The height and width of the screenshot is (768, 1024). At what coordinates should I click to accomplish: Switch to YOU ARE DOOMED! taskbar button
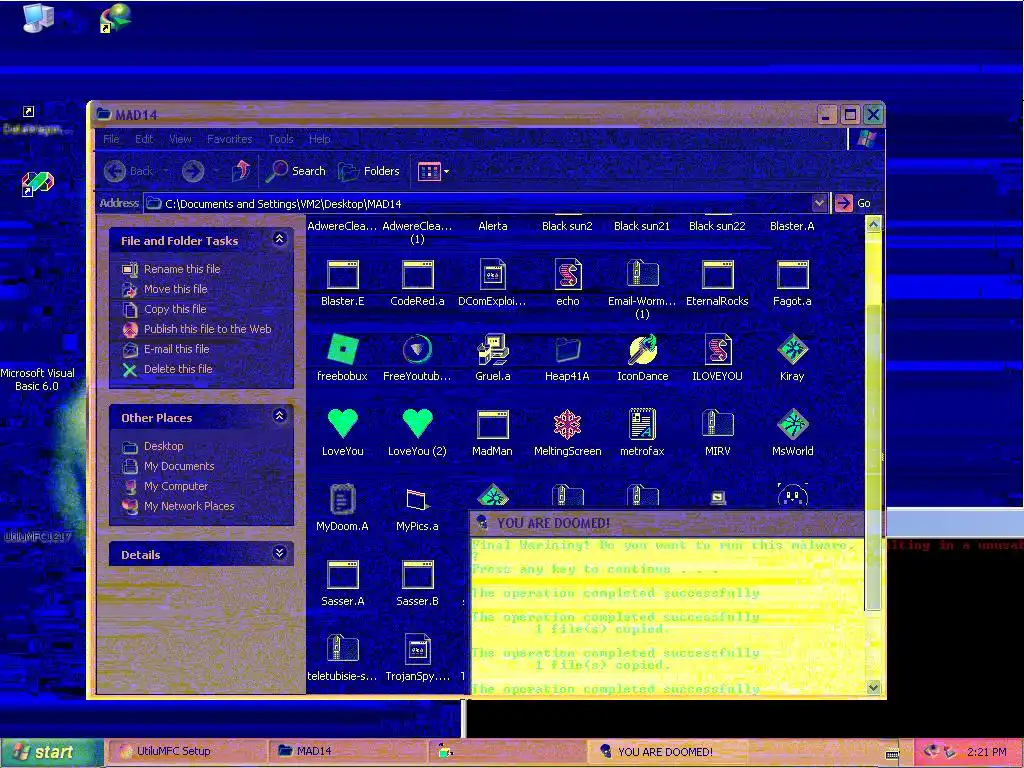click(x=667, y=752)
